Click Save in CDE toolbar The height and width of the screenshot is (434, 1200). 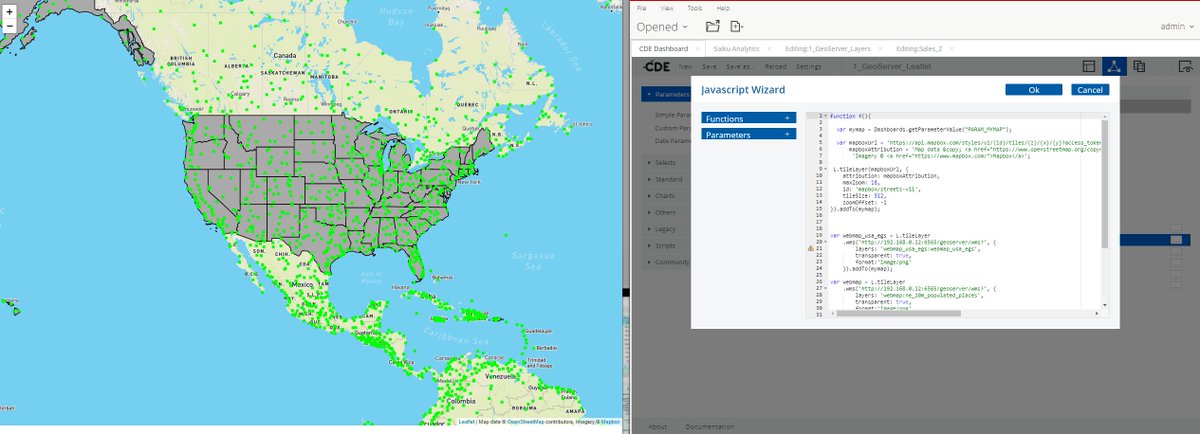(709, 66)
